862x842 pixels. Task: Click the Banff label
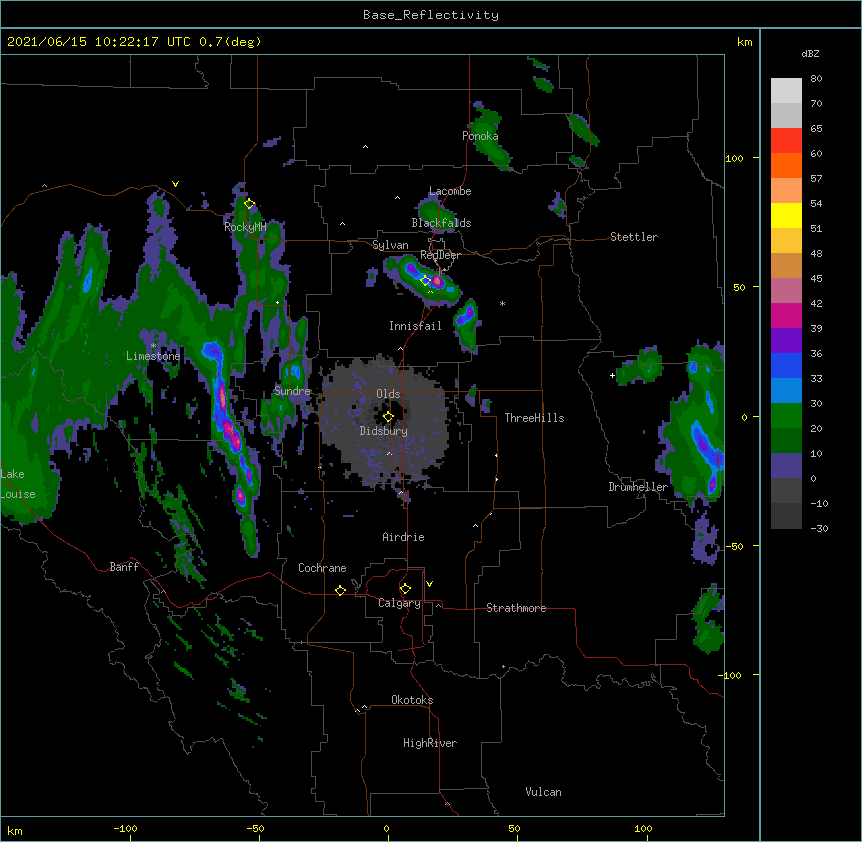coord(124,567)
